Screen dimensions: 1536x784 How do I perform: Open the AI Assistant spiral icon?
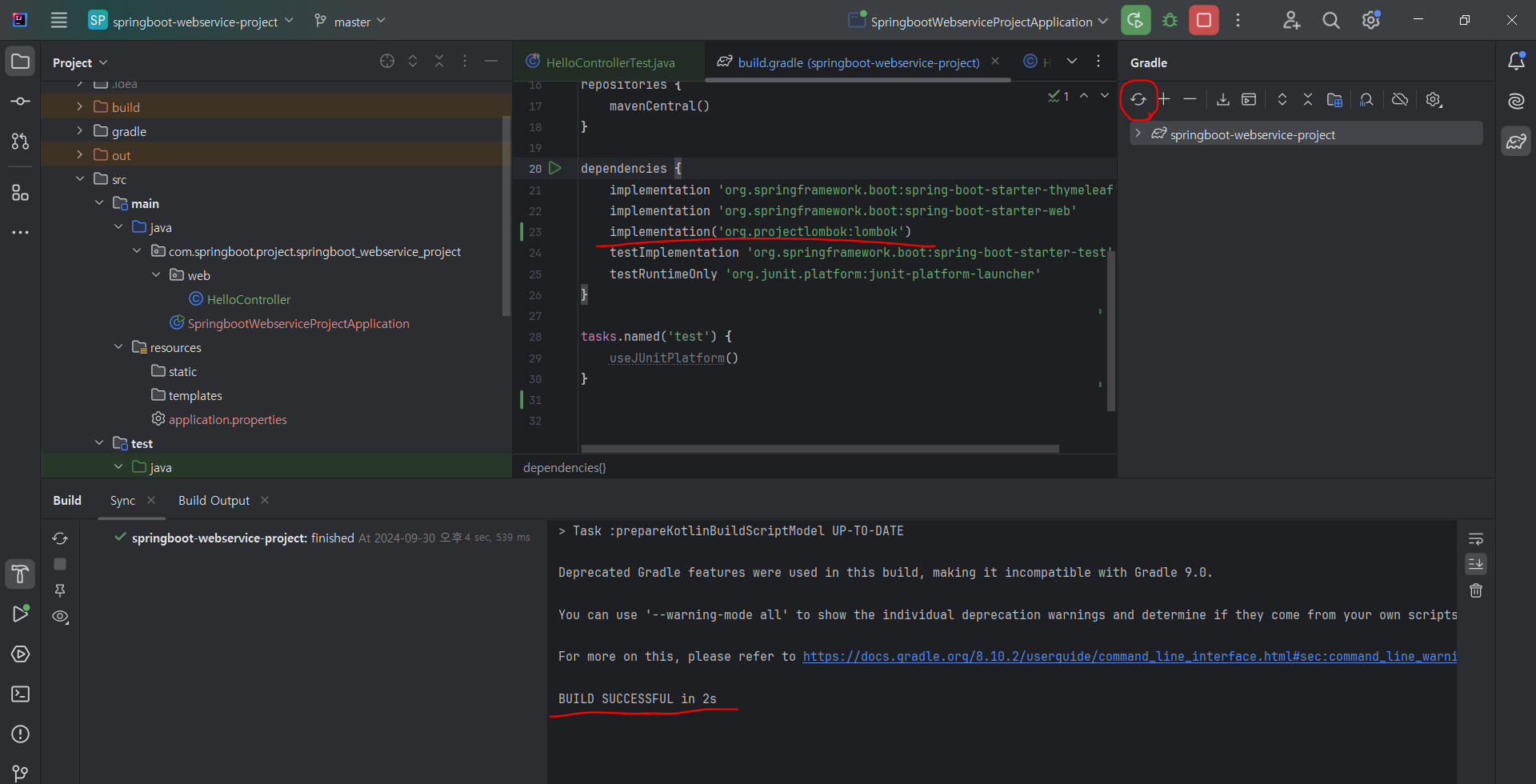[x=1516, y=101]
